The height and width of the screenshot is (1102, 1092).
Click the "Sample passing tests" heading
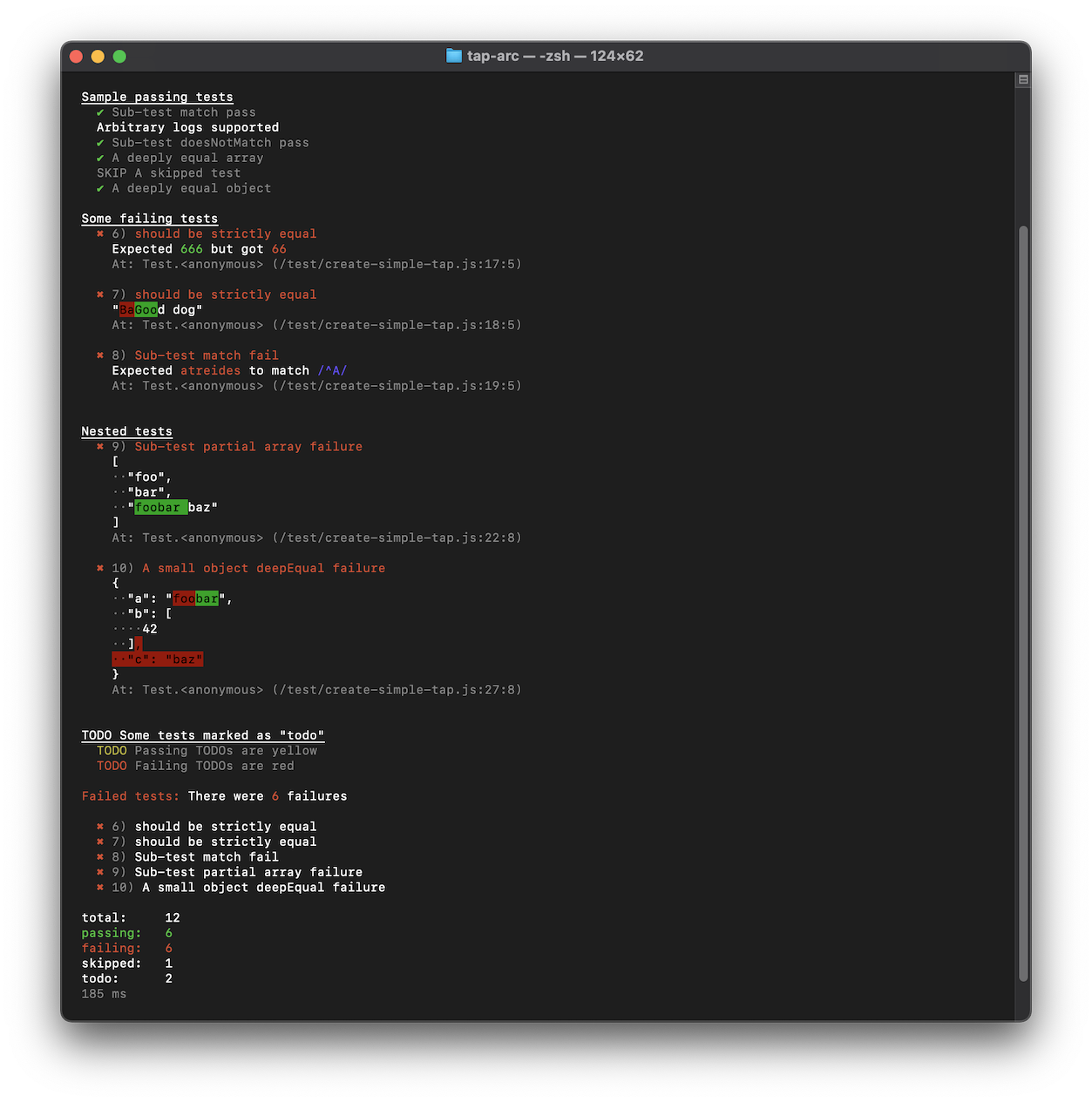pos(157,97)
